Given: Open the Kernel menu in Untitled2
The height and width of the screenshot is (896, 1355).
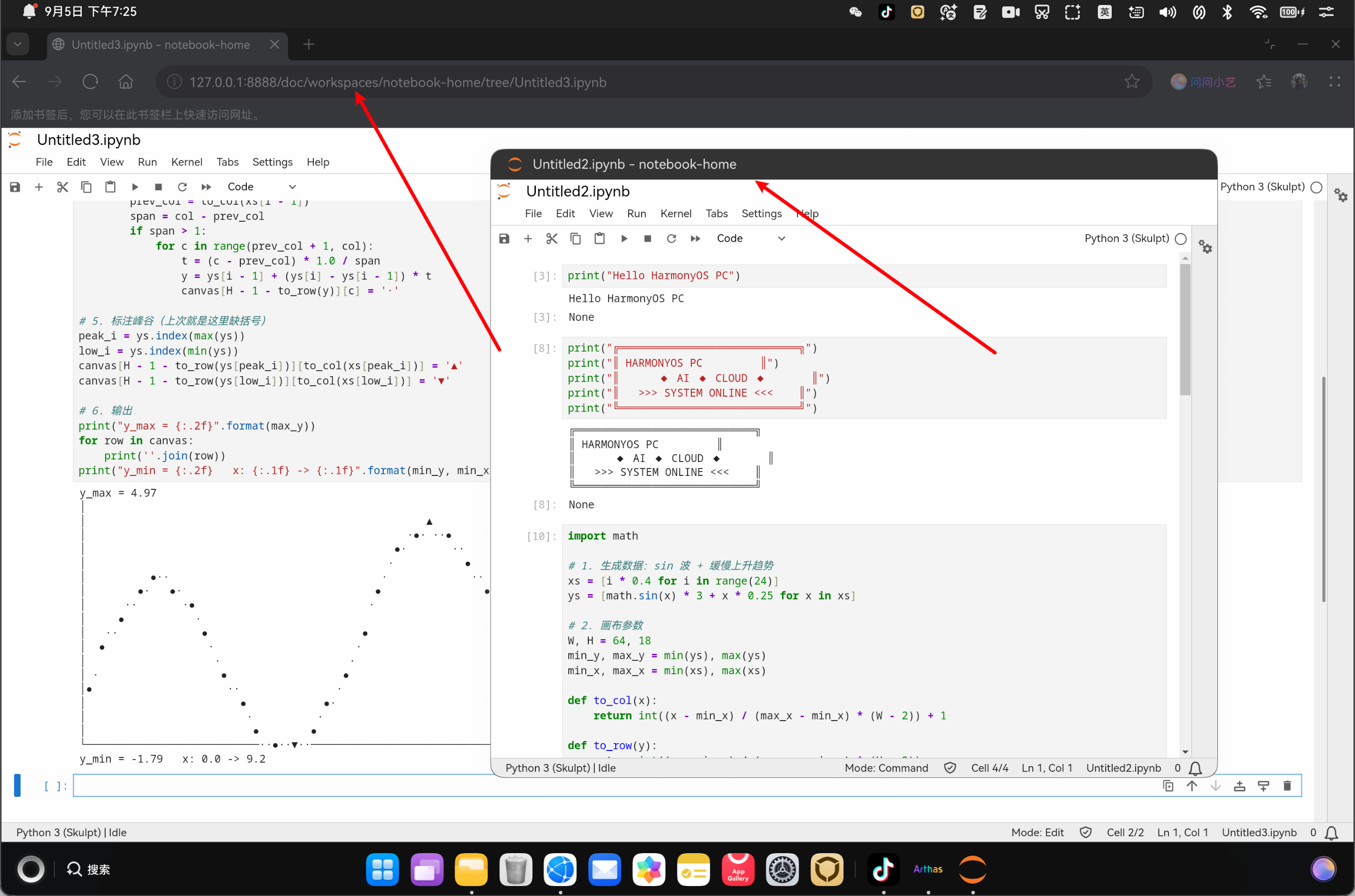Looking at the screenshot, I should 676,213.
